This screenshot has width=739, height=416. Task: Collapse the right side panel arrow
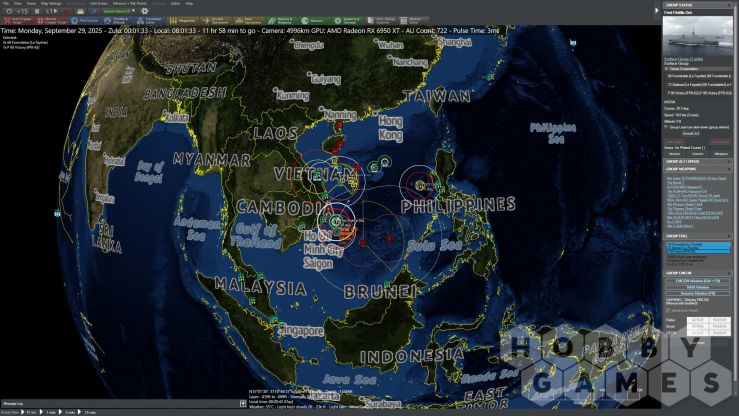[657, 10]
